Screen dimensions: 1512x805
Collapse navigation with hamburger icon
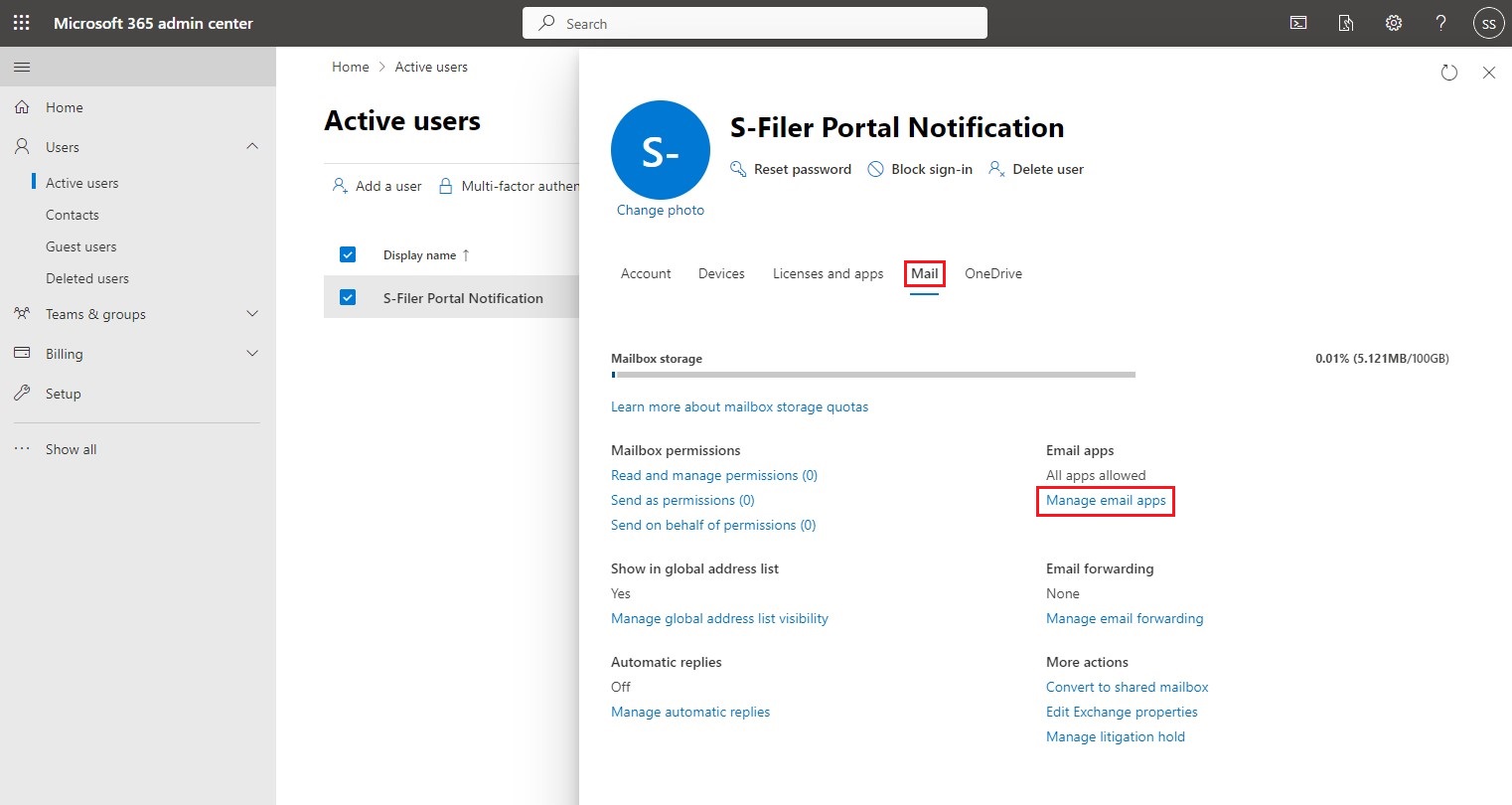point(22,68)
